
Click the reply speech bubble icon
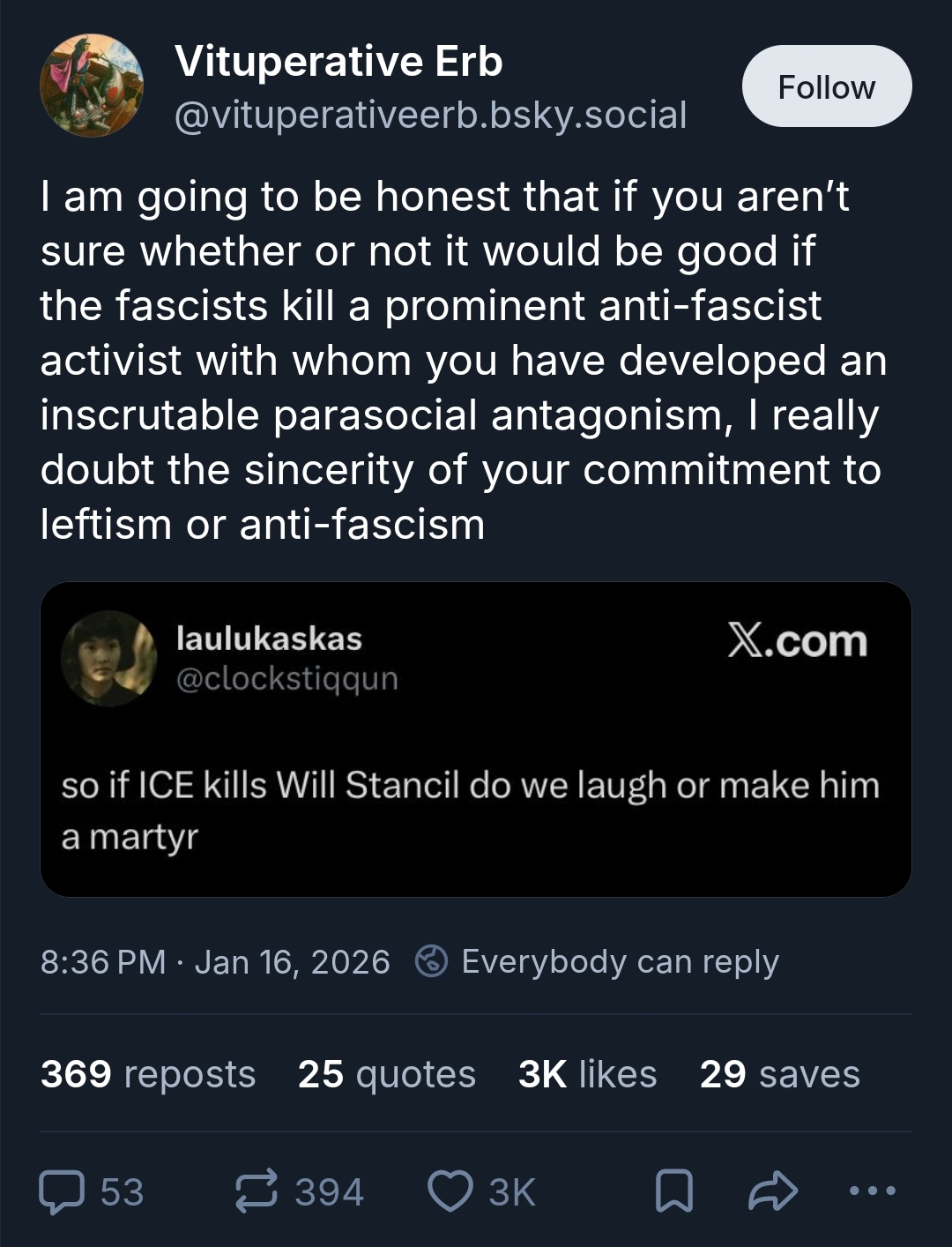point(62,1191)
